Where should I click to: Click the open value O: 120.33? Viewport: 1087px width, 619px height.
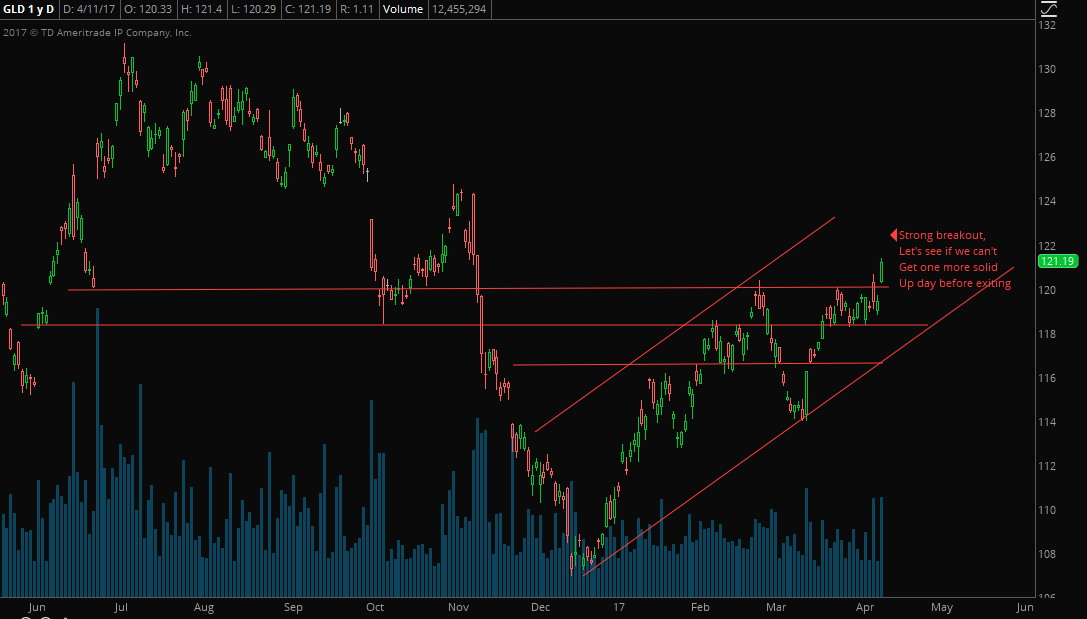click(x=148, y=9)
